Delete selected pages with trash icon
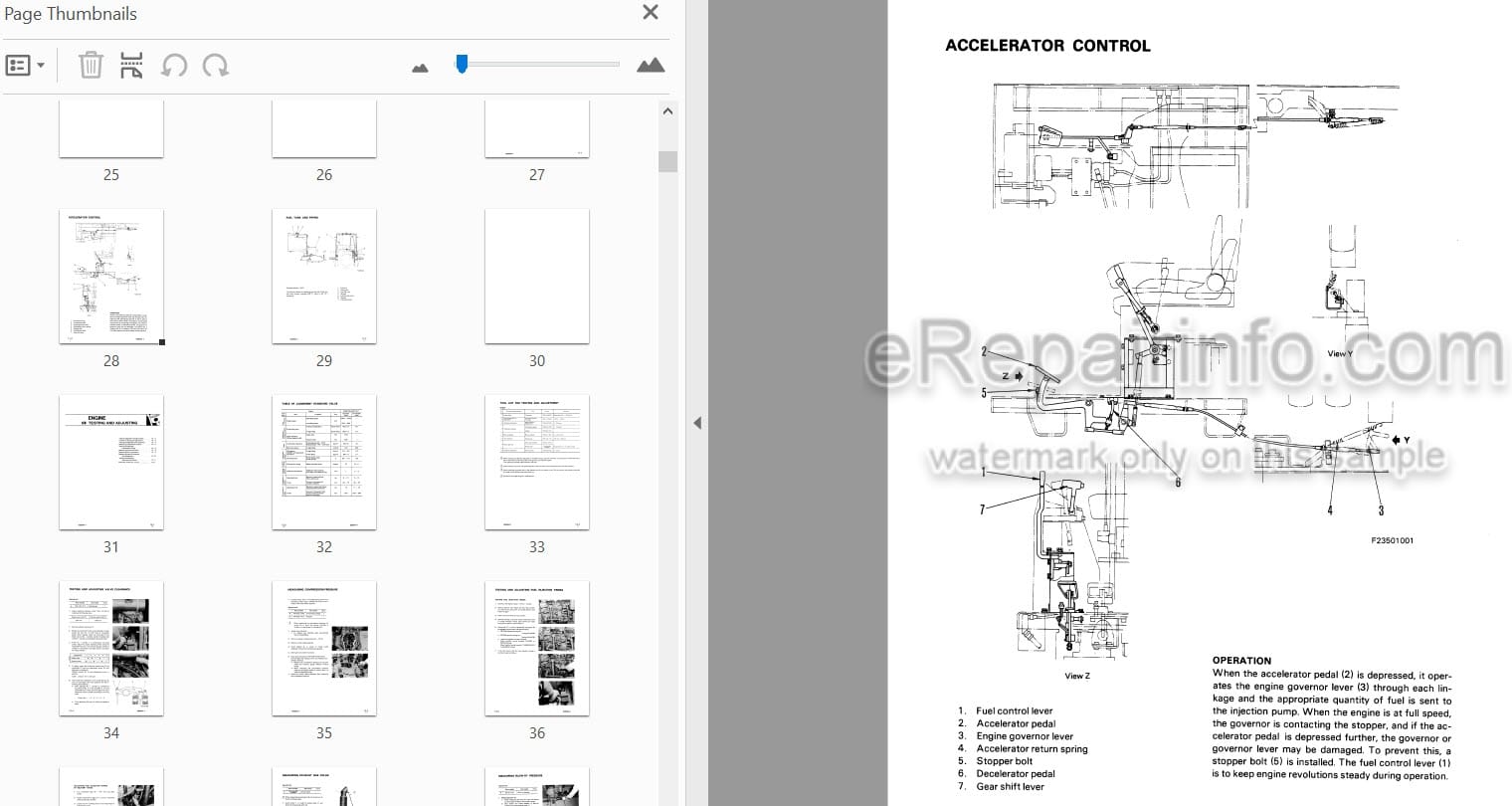1512x806 pixels. [91, 66]
